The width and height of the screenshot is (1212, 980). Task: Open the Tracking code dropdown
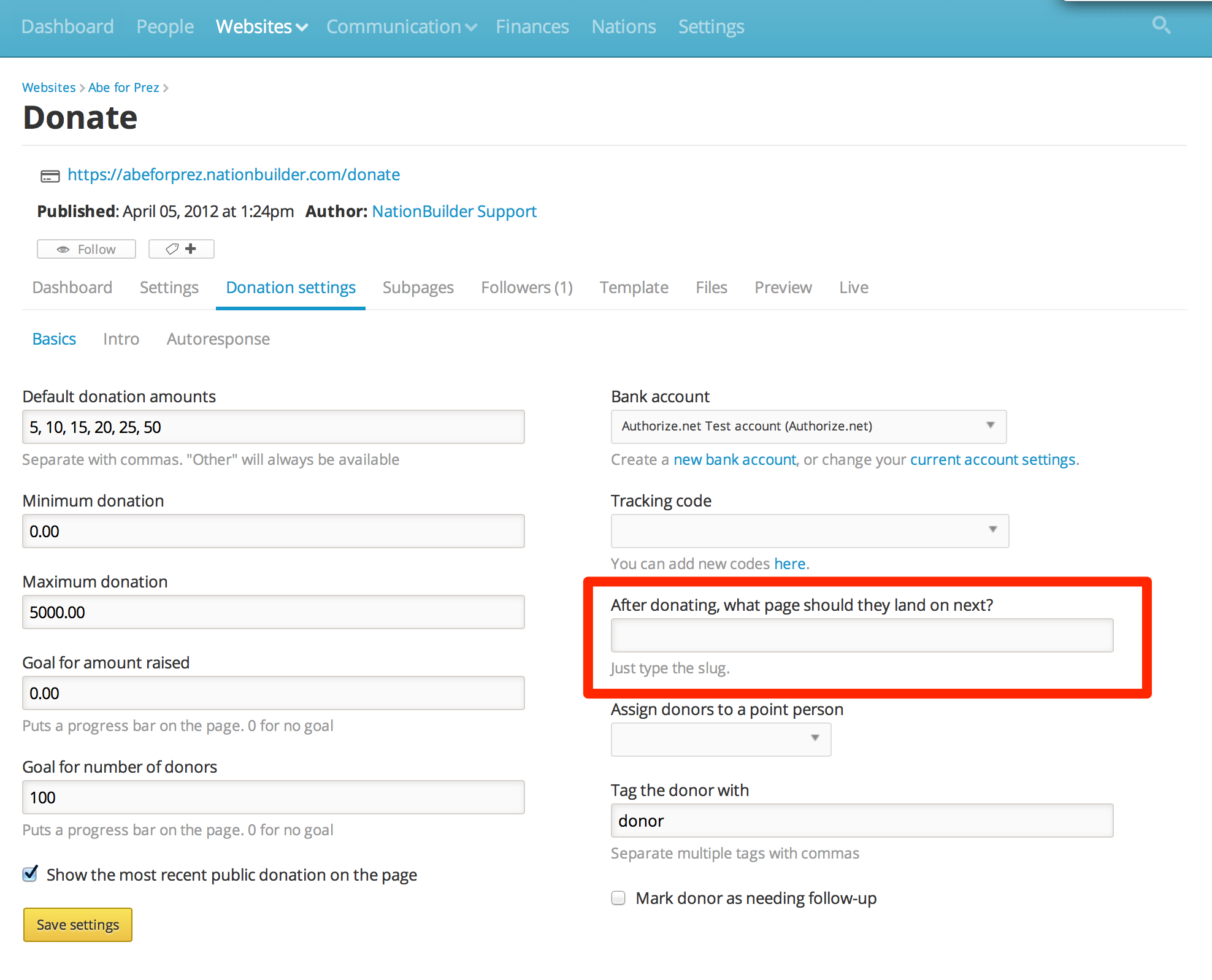(810, 530)
